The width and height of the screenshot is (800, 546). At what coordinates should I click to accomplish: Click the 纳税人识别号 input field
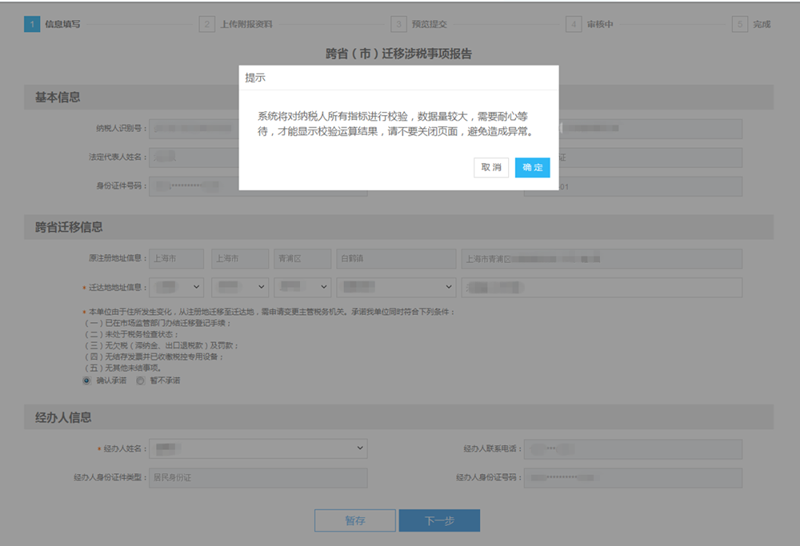click(x=258, y=128)
